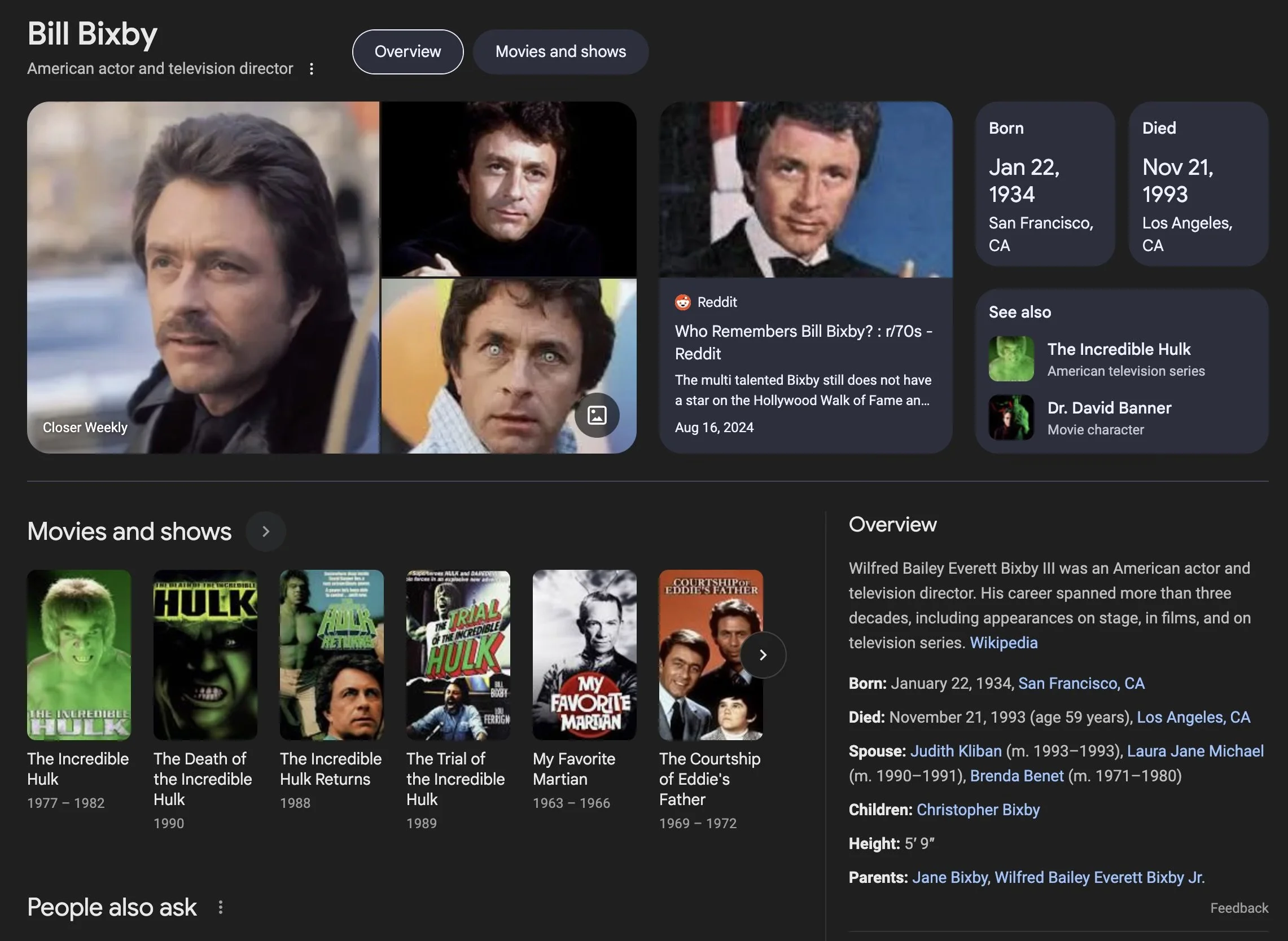Click the Brenda Benet link
This screenshot has width=1288, height=941.
coord(1016,776)
